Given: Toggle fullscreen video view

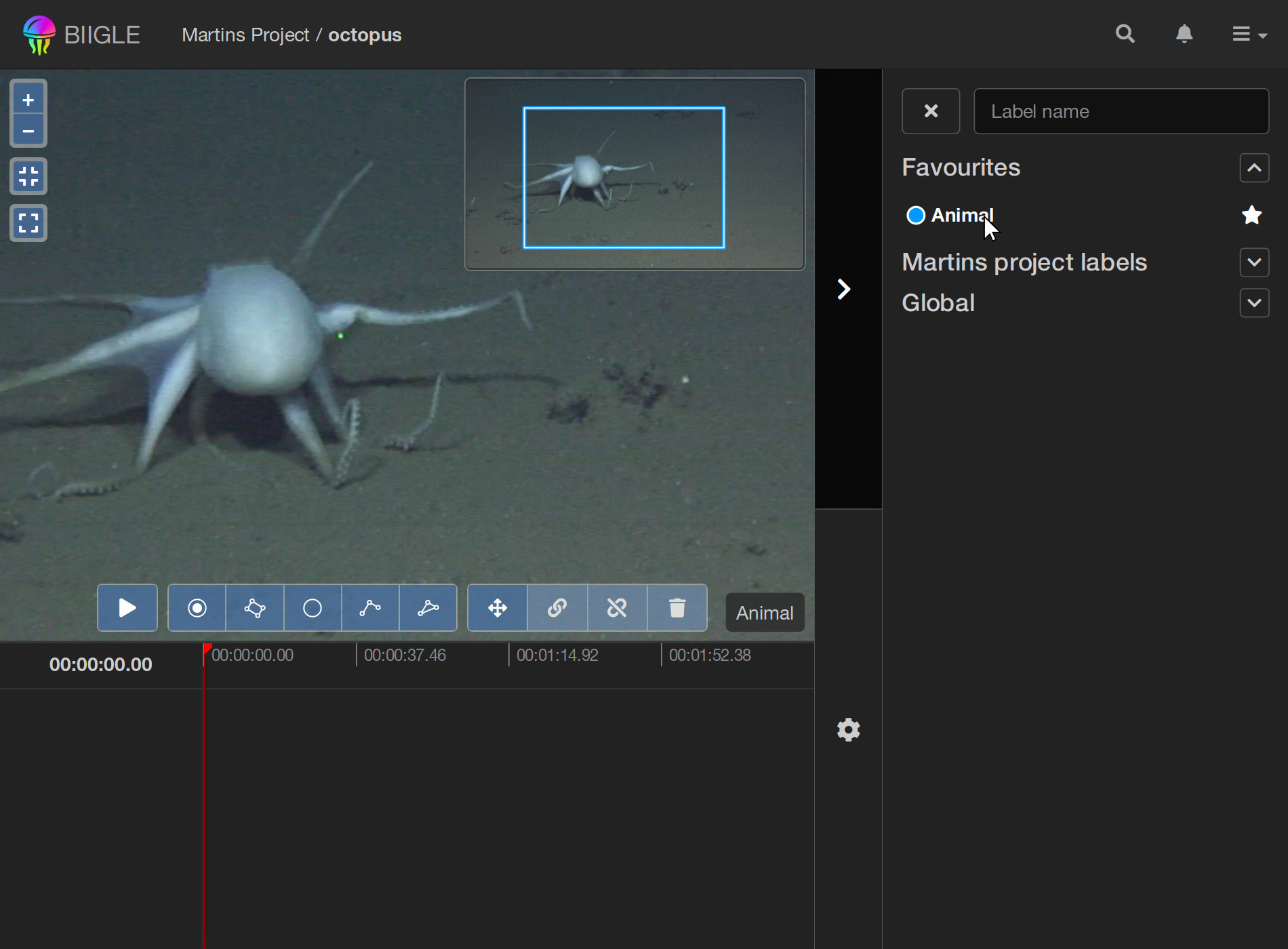Looking at the screenshot, I should [x=28, y=223].
